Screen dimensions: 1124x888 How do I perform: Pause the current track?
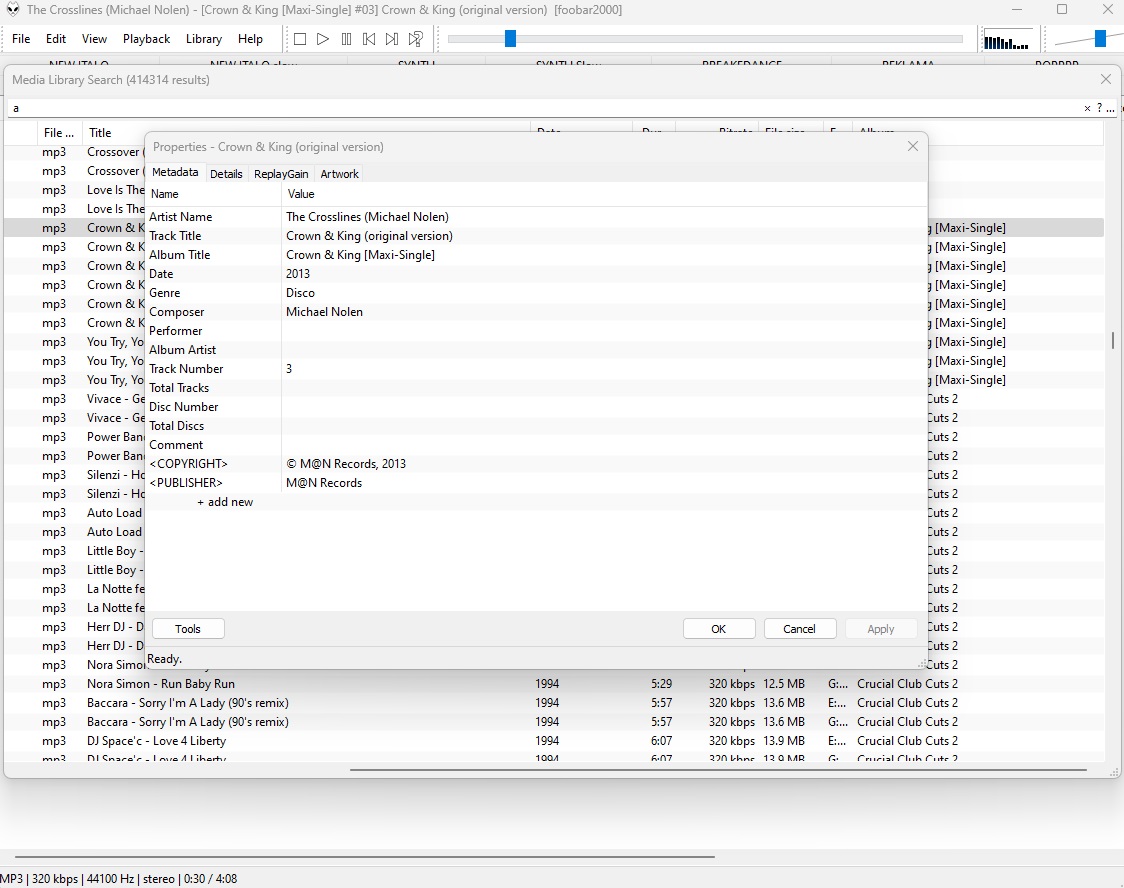(346, 39)
